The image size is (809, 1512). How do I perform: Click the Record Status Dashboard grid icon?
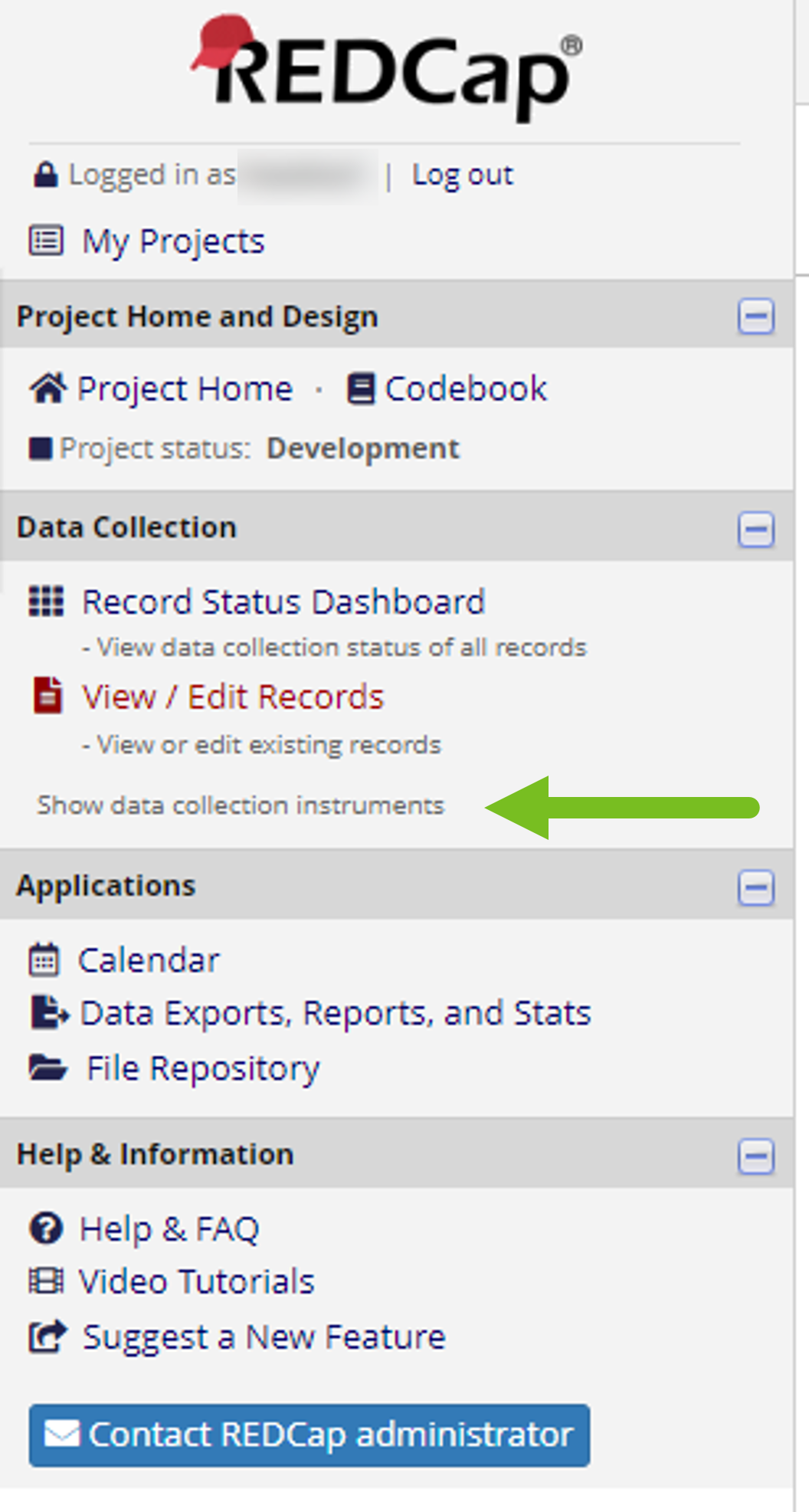click(46, 602)
